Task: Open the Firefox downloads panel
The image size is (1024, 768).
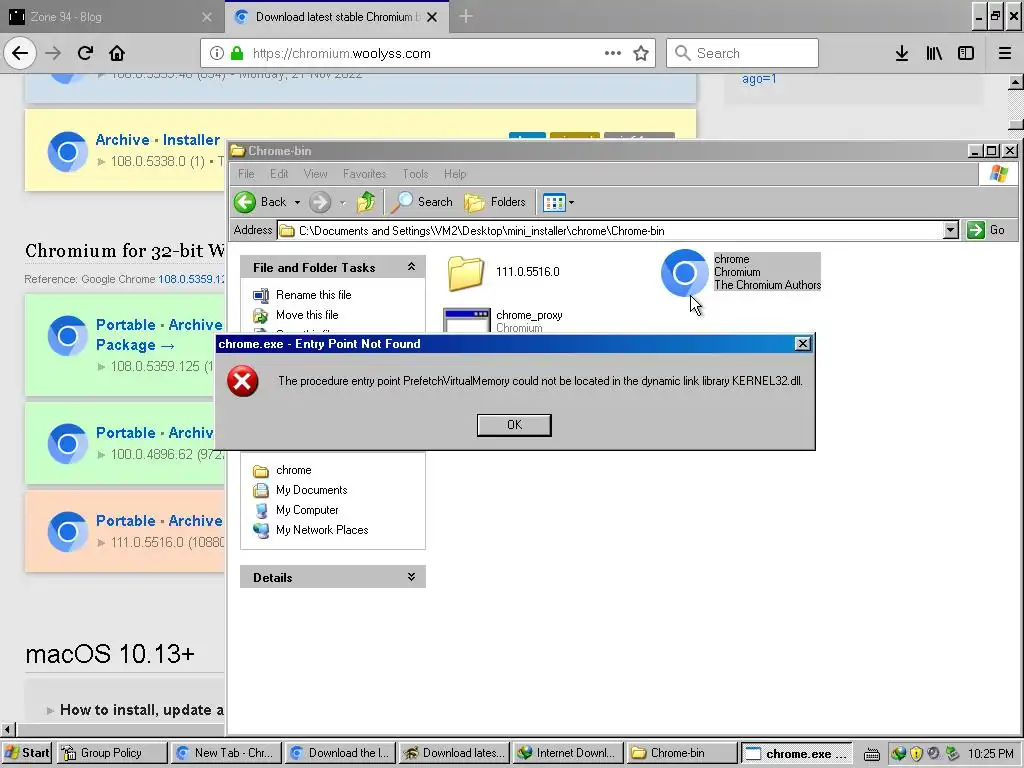Action: [902, 53]
